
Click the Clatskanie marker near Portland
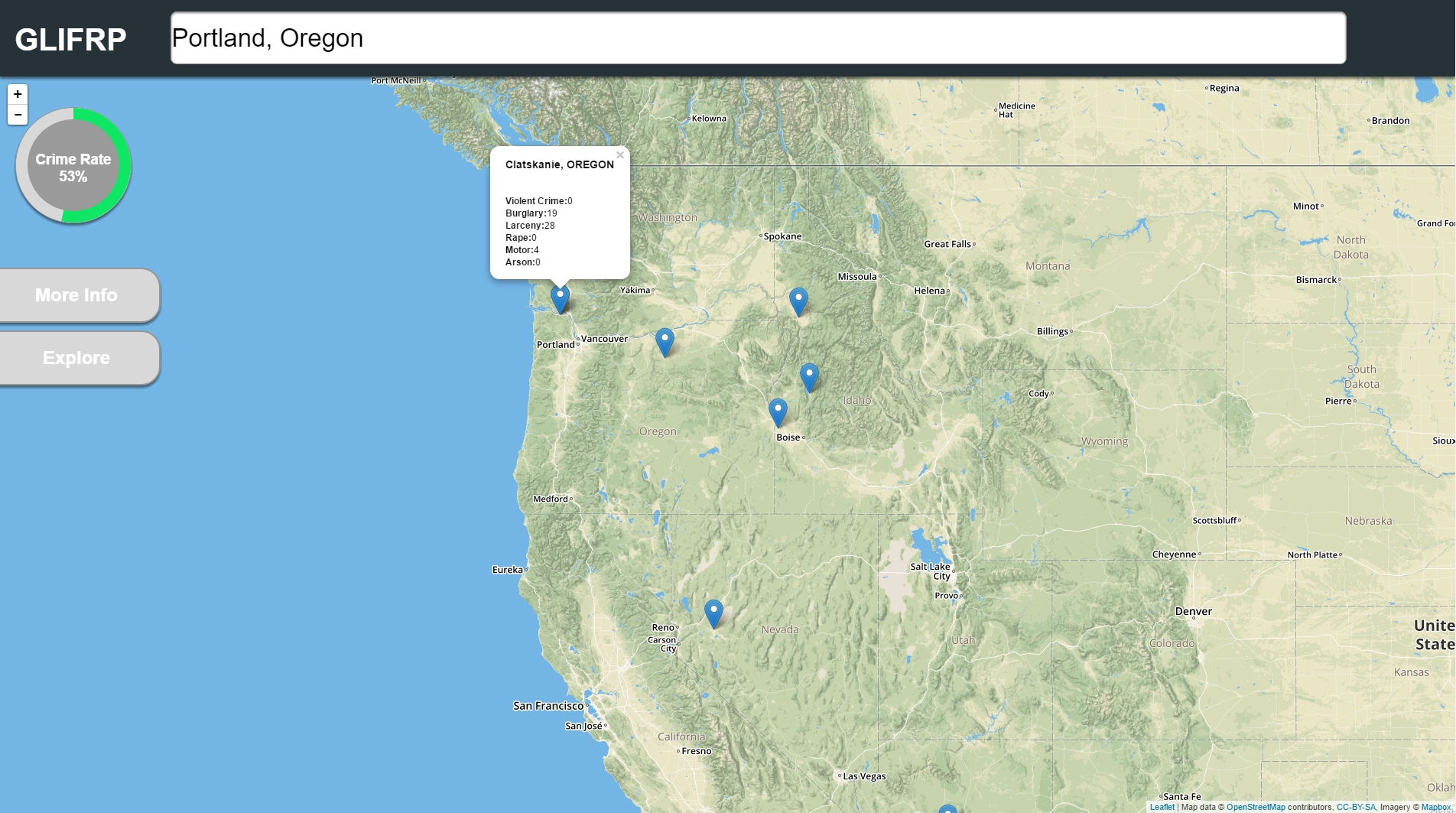(x=560, y=299)
